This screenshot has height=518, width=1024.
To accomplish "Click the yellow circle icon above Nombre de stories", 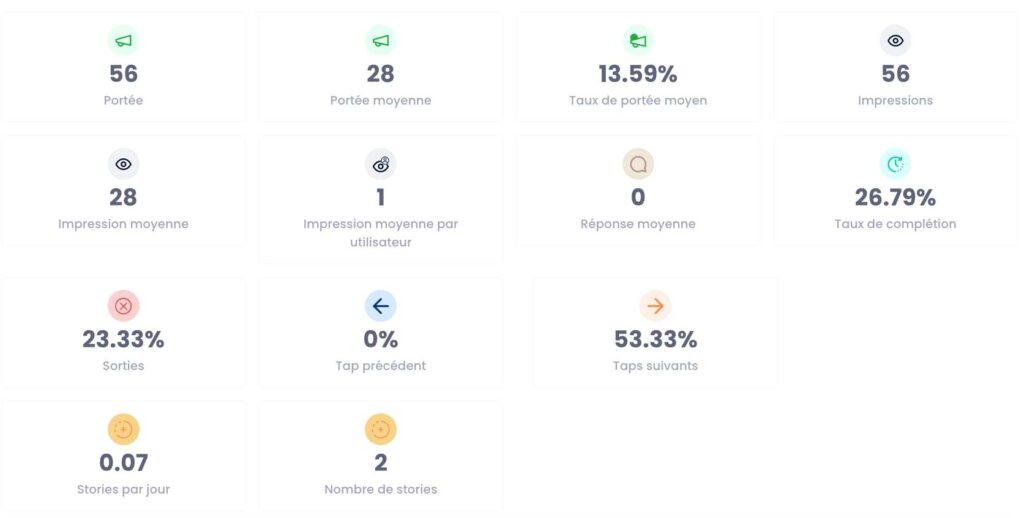I will pyautogui.click(x=381, y=429).
